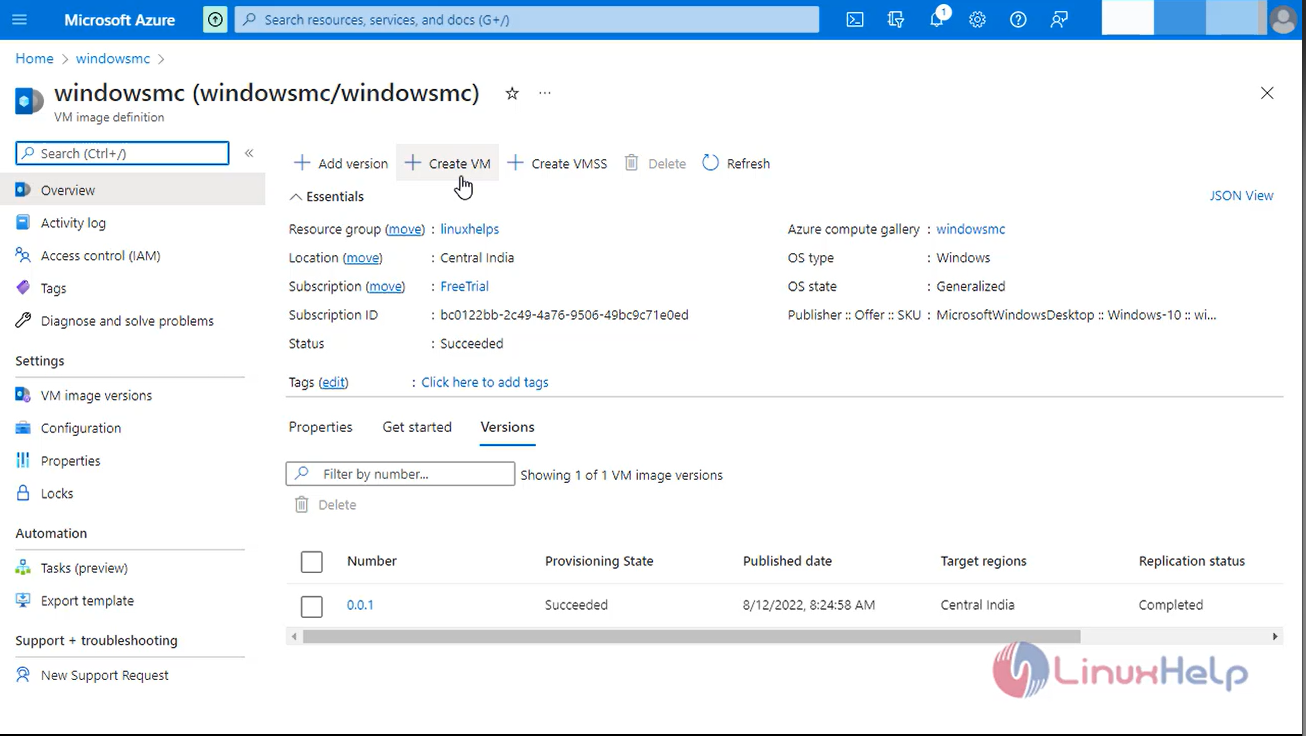
Task: Click the top search resources bar
Action: point(526,19)
